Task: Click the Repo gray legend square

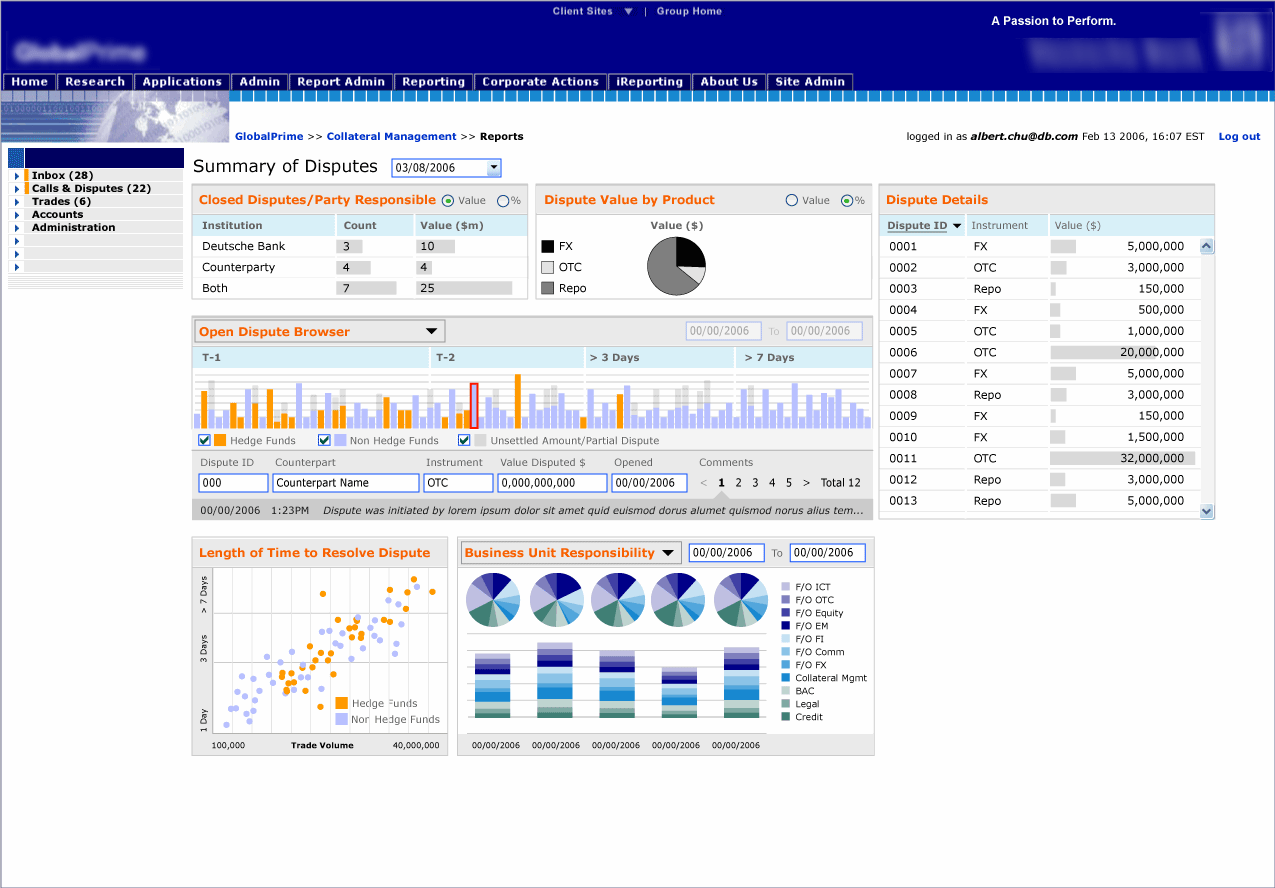Action: coord(547,288)
